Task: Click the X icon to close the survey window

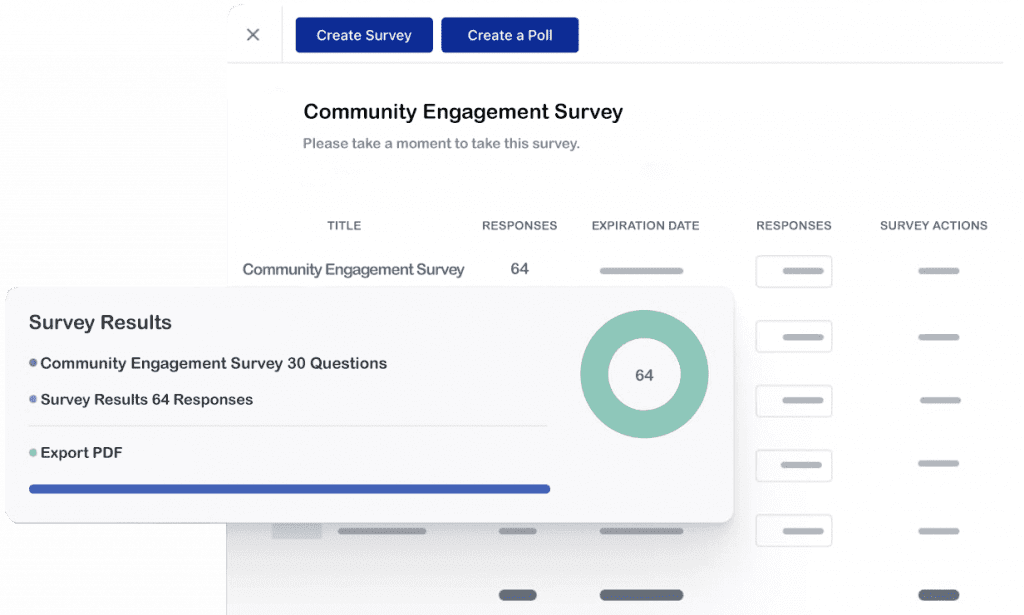Action: pyautogui.click(x=253, y=33)
